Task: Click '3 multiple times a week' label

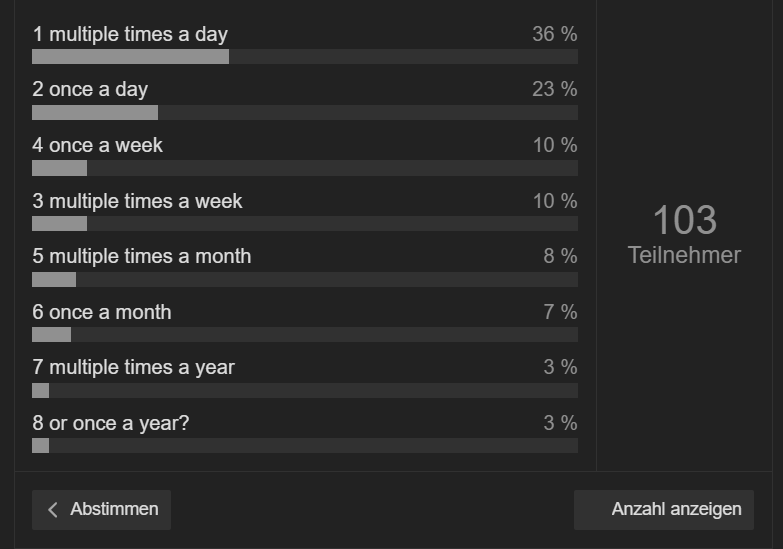Action: (137, 201)
